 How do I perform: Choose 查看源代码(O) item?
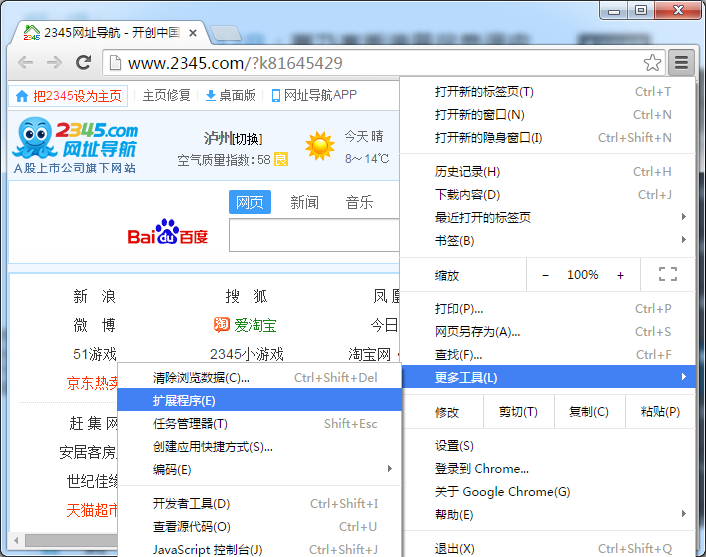click(259, 526)
